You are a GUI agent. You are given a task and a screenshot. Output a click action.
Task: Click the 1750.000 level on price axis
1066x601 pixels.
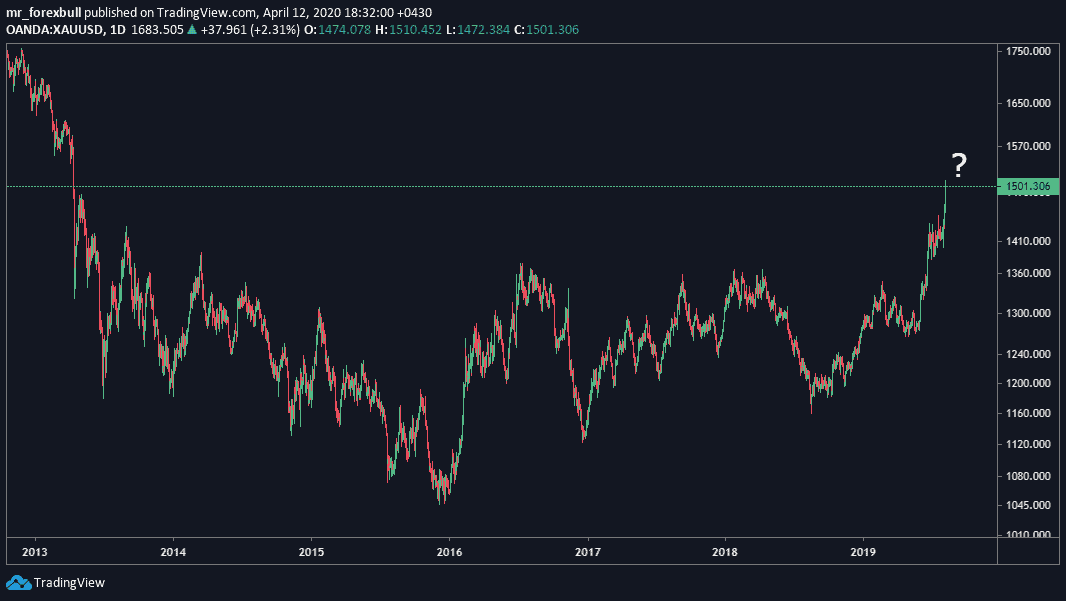[x=1029, y=50]
